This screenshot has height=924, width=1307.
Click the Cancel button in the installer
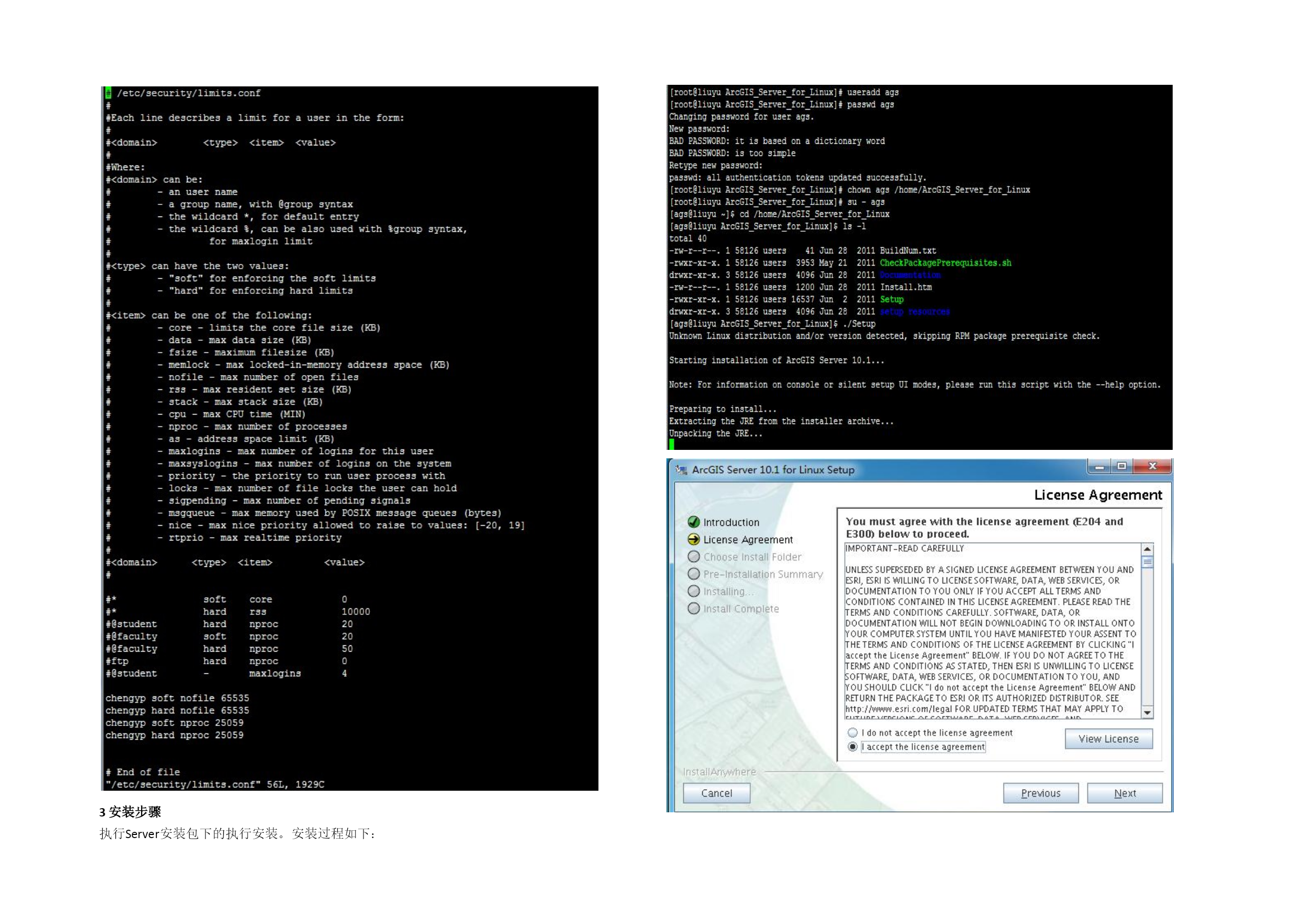pos(716,793)
